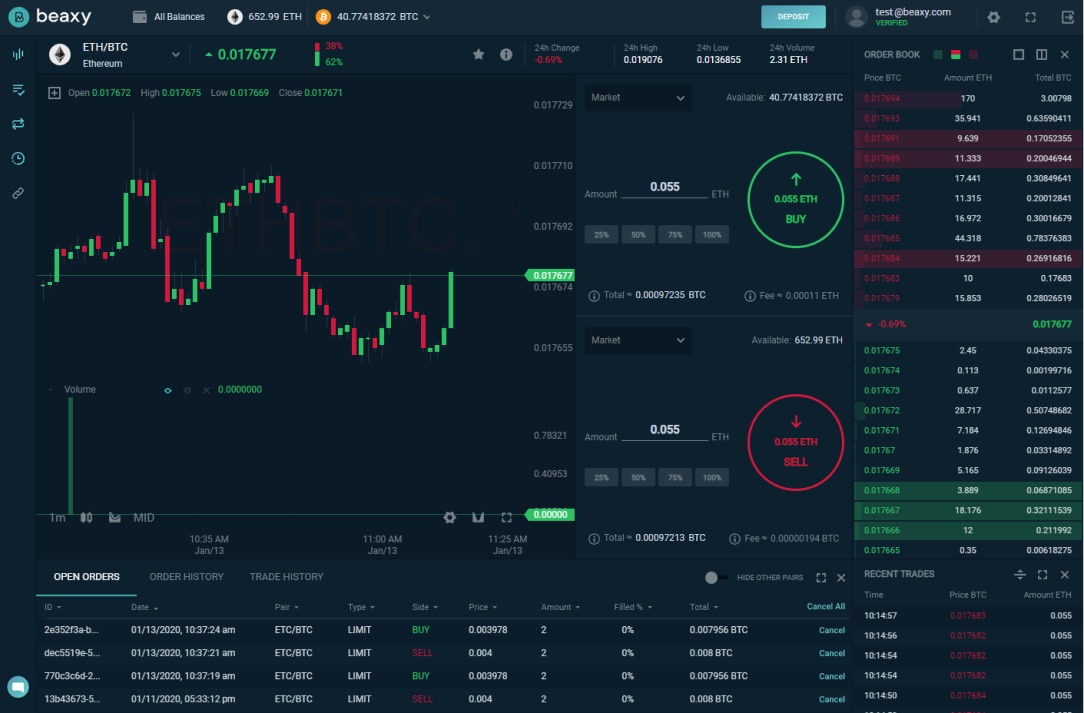
Task: Toggle Hide Other Pairs switch
Action: tap(715, 577)
